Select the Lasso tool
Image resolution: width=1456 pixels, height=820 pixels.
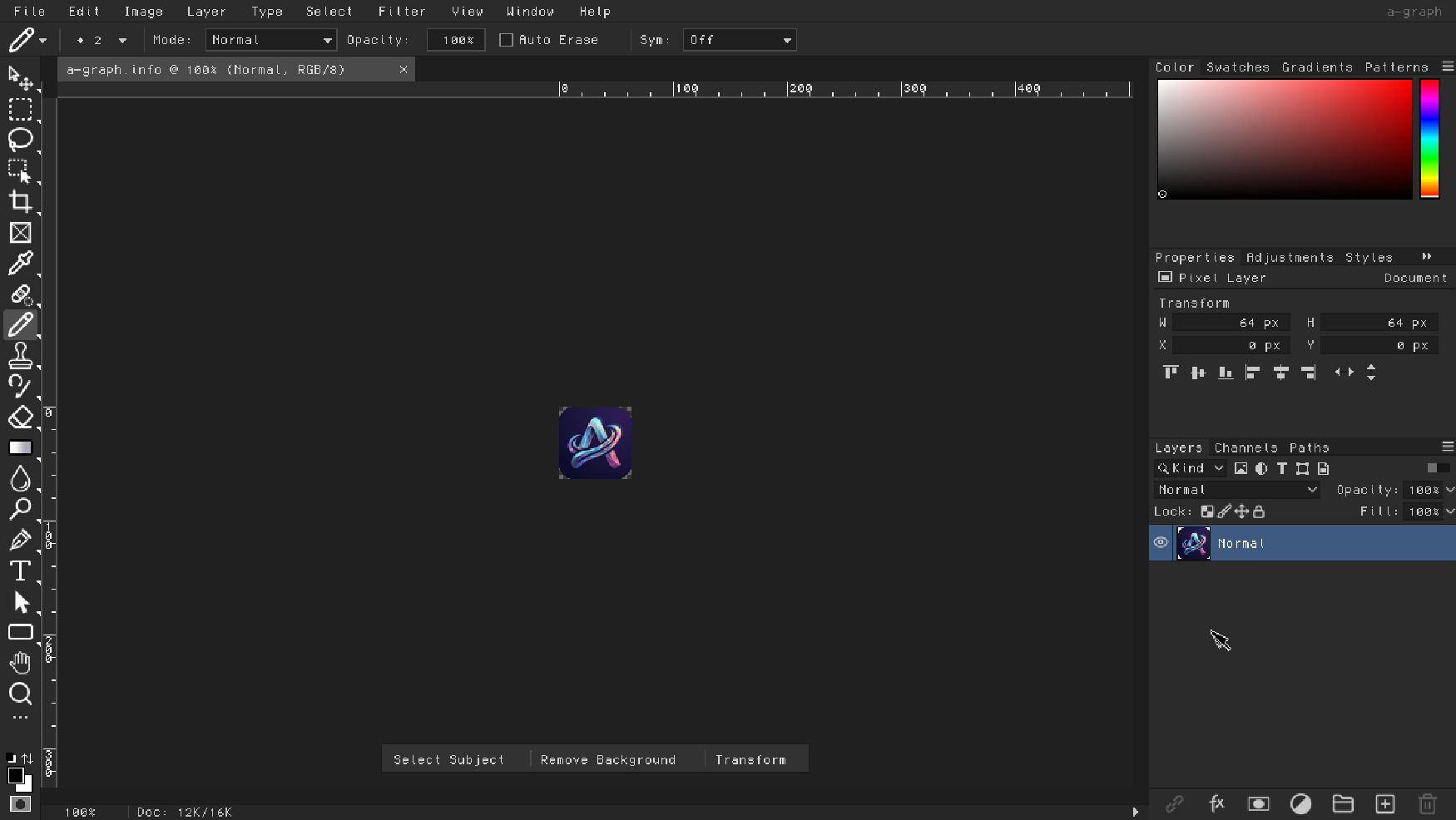[x=20, y=140]
